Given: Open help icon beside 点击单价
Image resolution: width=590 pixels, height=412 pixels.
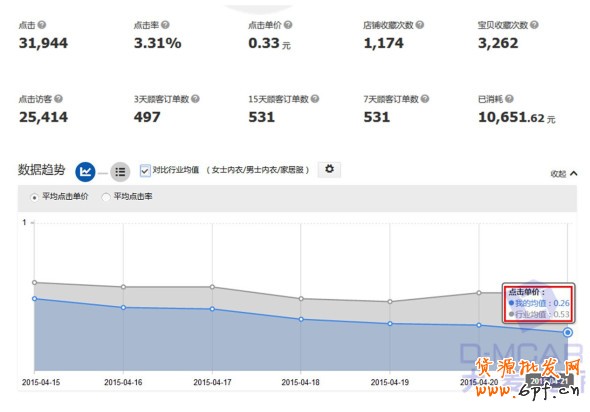Looking at the screenshot, I should pyautogui.click(x=288, y=25).
